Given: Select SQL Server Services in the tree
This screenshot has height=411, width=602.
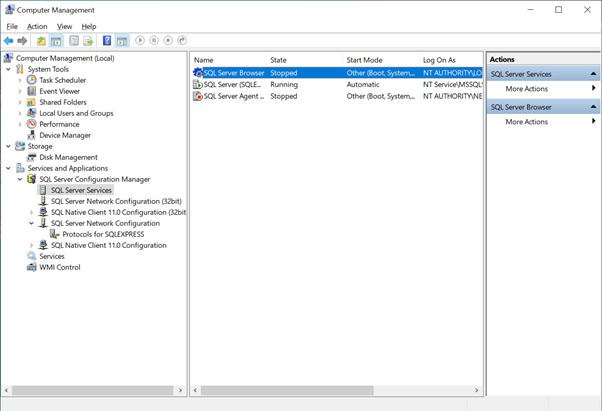Looking at the screenshot, I should (x=81, y=190).
